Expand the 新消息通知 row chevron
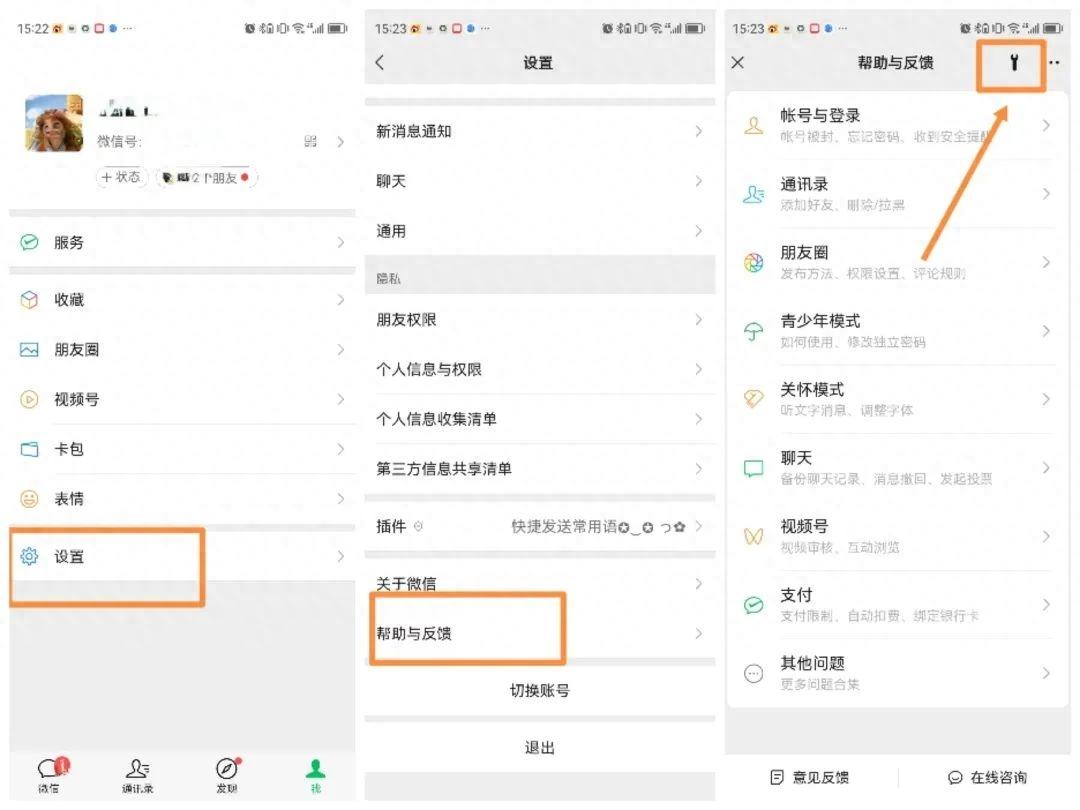 [698, 131]
